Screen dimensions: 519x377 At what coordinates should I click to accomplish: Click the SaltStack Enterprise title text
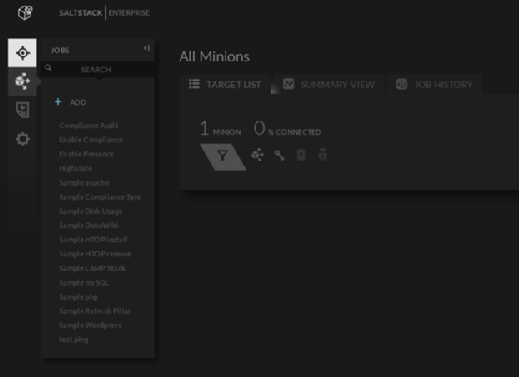[104, 13]
